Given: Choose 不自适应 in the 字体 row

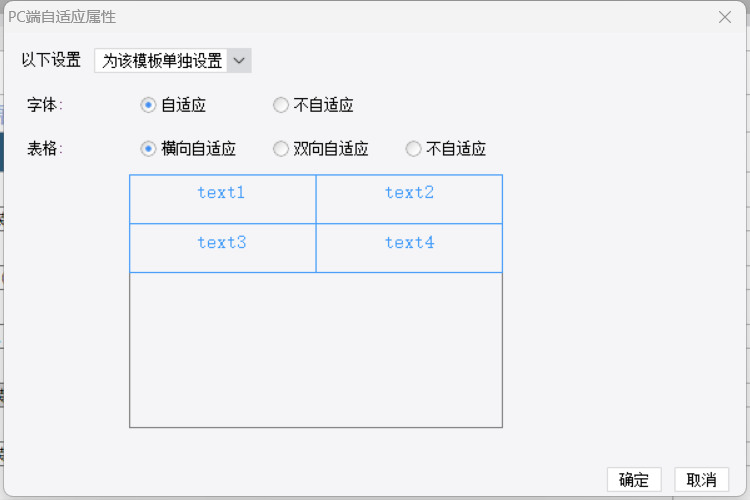Looking at the screenshot, I should [281, 105].
